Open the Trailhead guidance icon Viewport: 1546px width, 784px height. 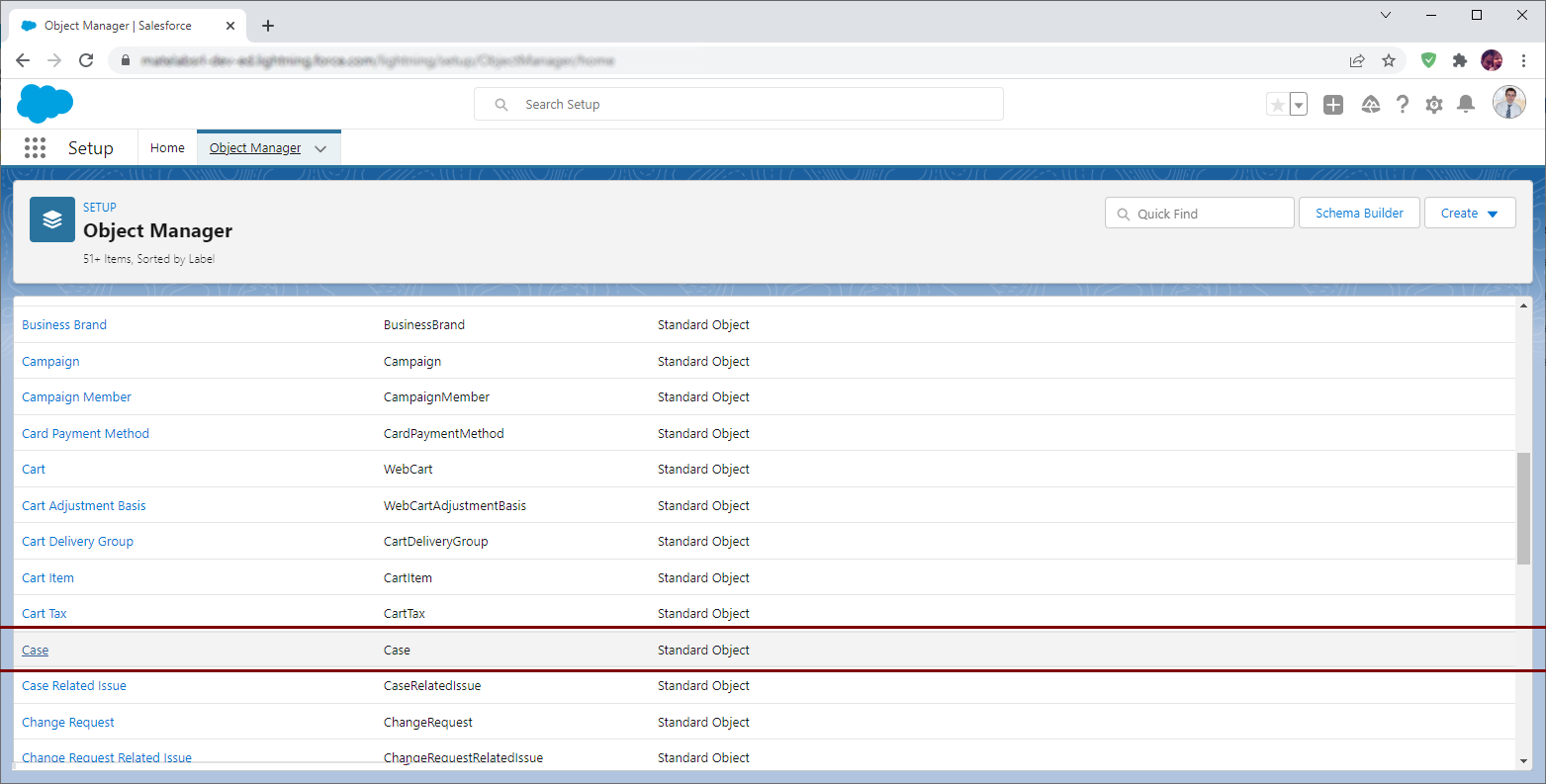(1370, 104)
